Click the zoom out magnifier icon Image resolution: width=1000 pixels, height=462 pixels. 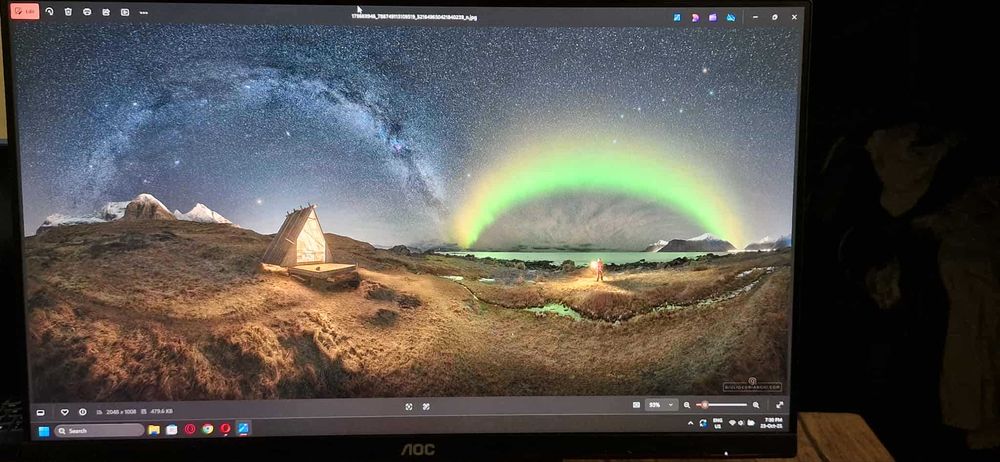[687, 405]
